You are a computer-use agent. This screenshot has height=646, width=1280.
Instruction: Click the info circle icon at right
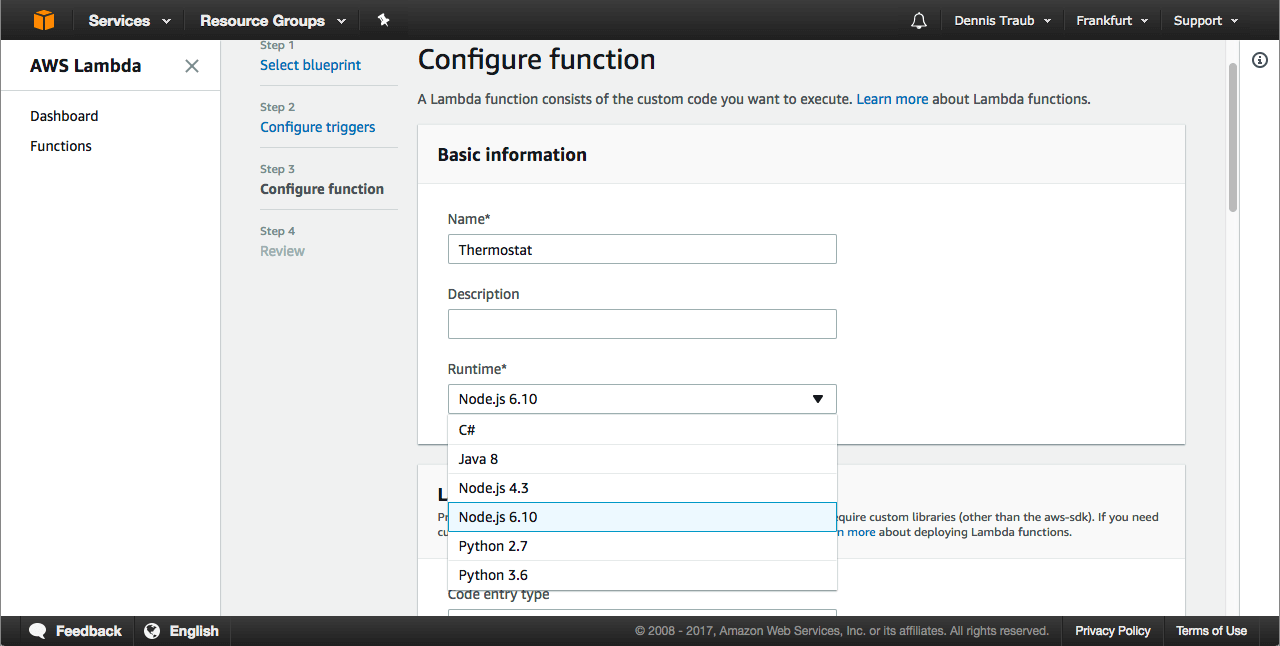pyautogui.click(x=1260, y=60)
